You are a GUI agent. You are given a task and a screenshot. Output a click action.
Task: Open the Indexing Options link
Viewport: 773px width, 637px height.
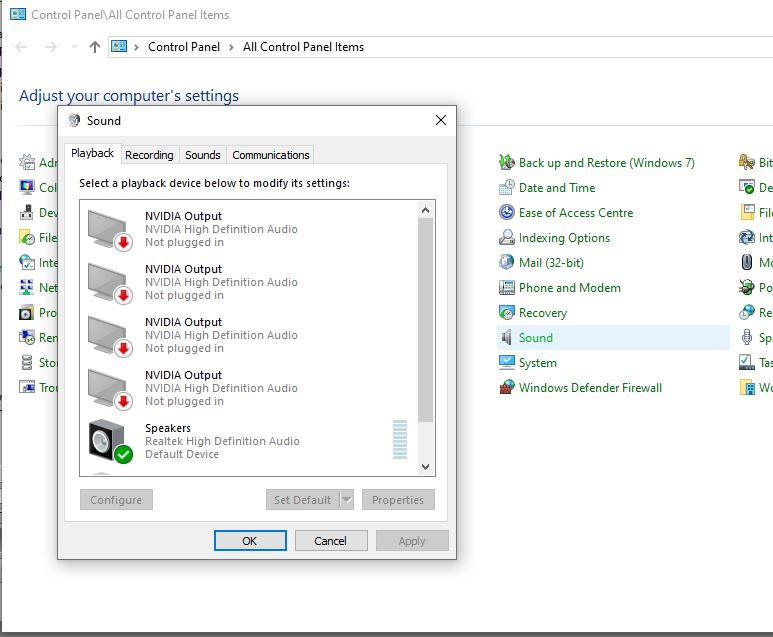point(564,238)
